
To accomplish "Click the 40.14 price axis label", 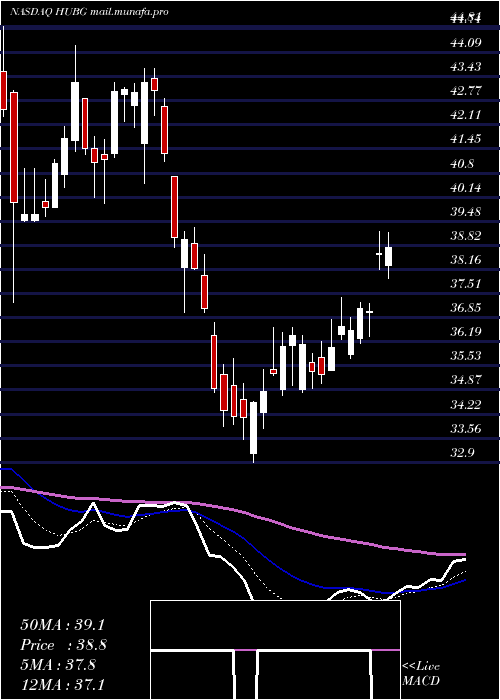I will click(467, 188).
